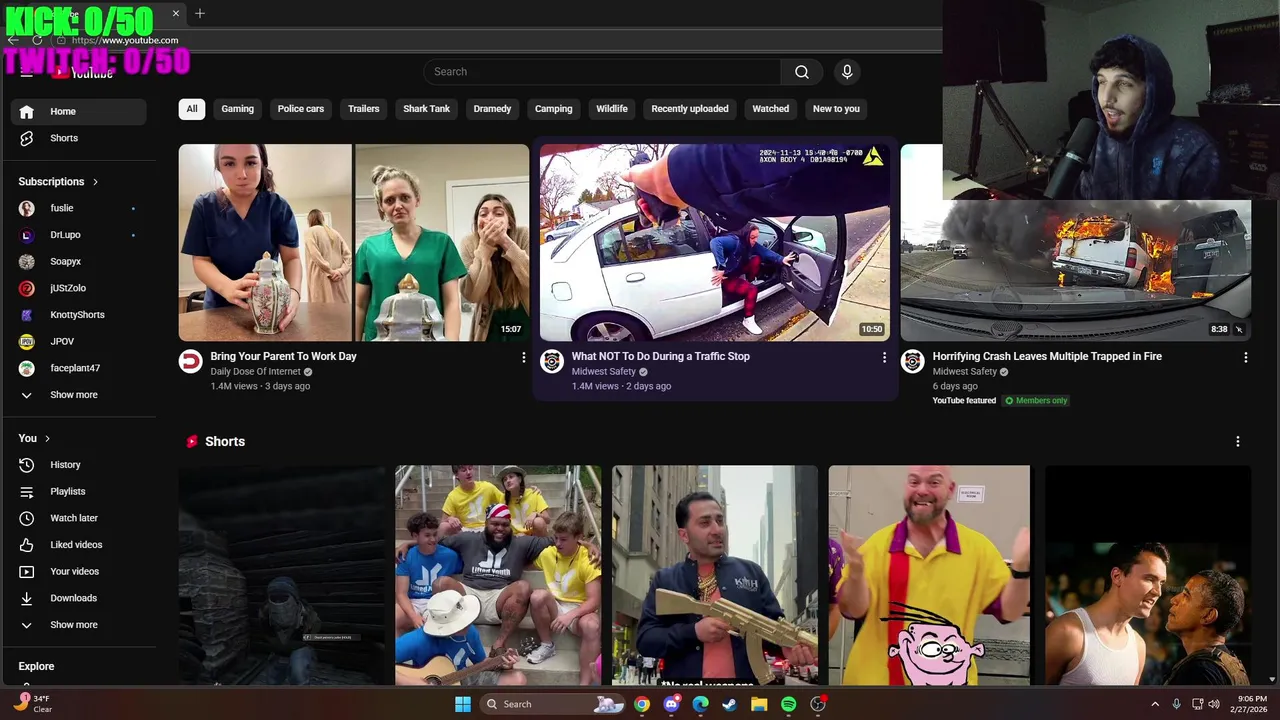Click the browser address bar URL
1280x720 pixels.
point(125,40)
